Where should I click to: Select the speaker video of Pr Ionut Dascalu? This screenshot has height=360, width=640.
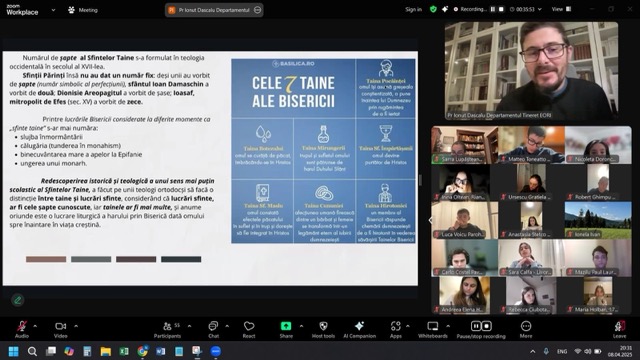531,71
